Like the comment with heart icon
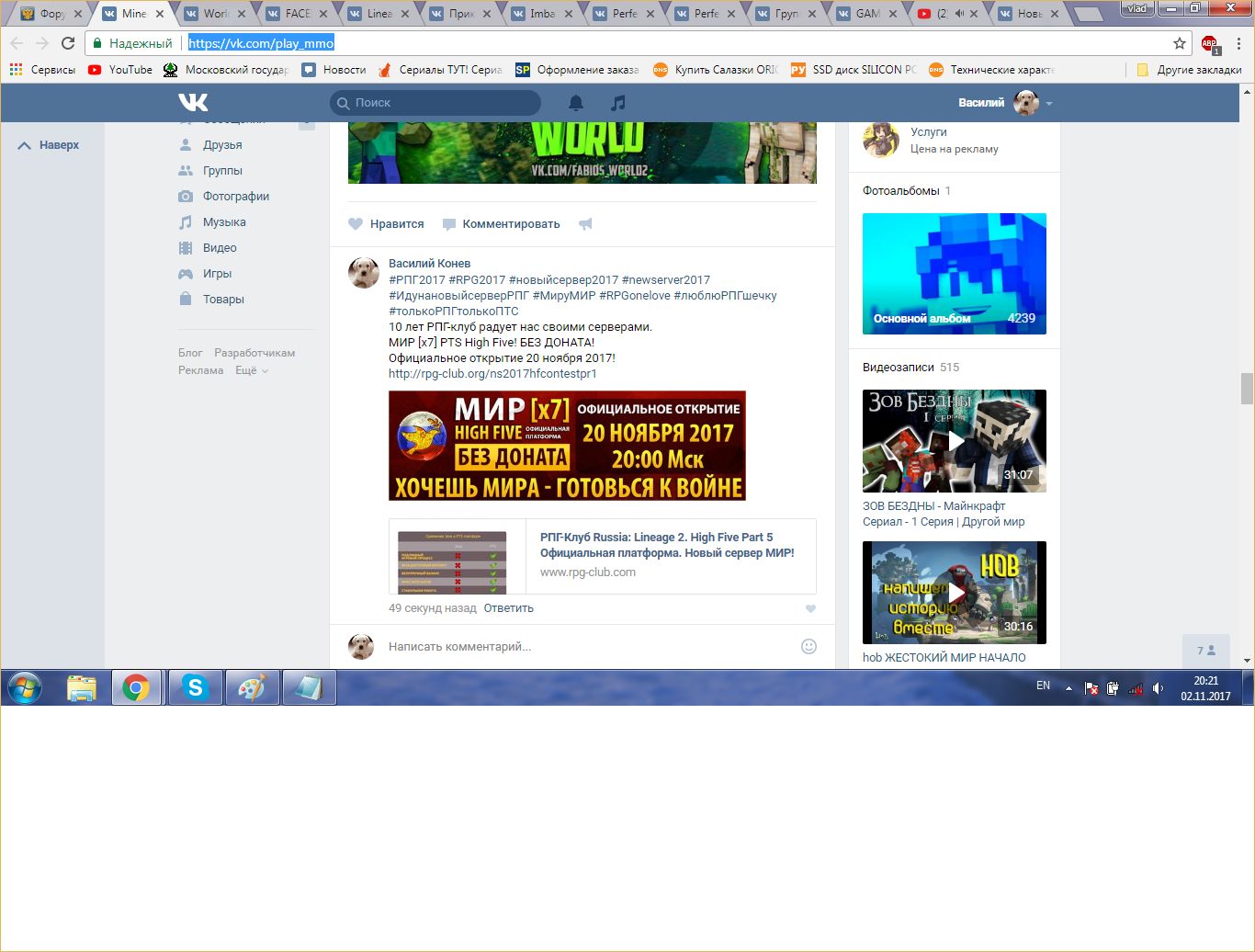The image size is (1255, 952). pos(810,609)
